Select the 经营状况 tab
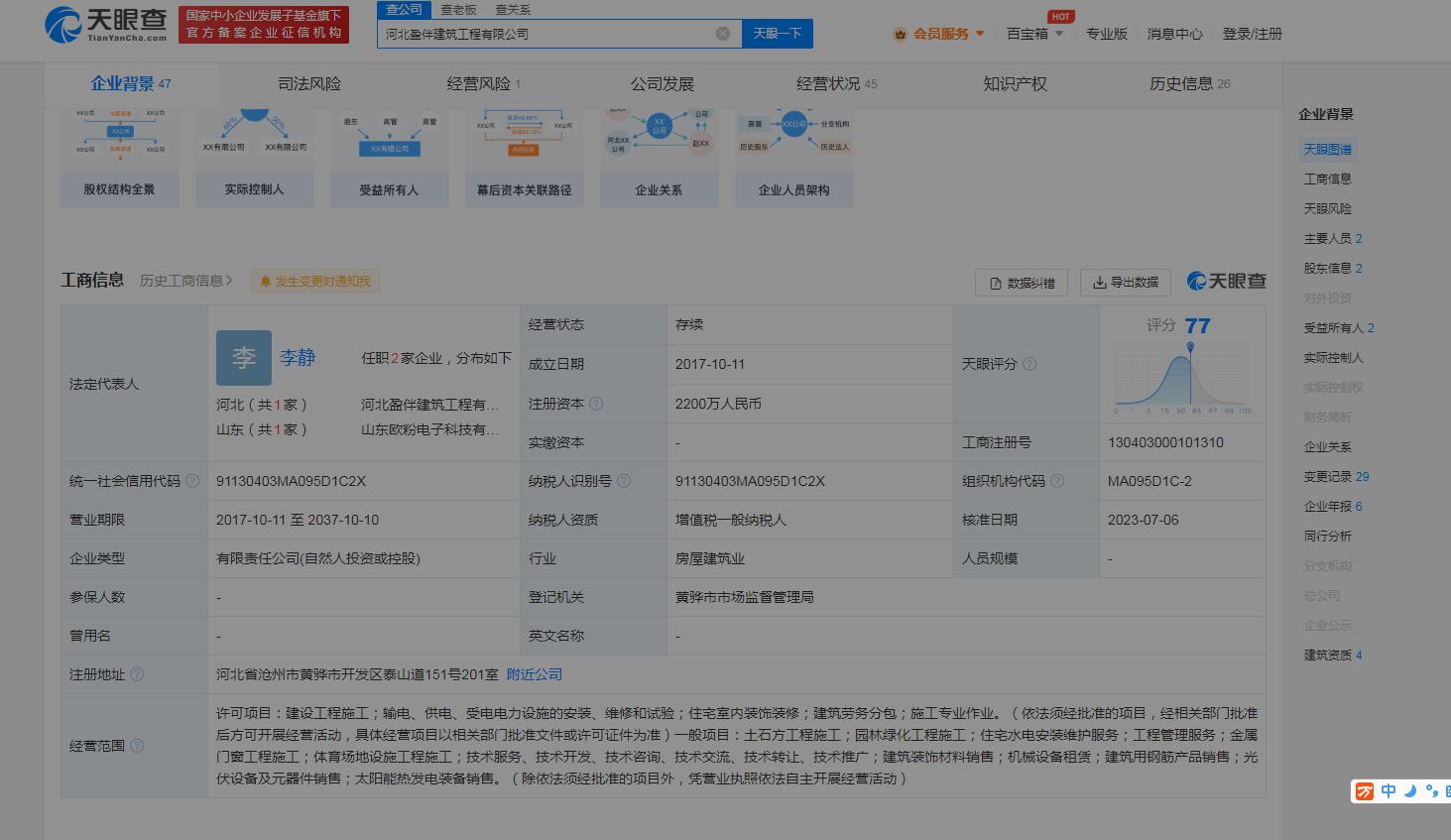Screen dimensions: 1451x840 (x=837, y=84)
